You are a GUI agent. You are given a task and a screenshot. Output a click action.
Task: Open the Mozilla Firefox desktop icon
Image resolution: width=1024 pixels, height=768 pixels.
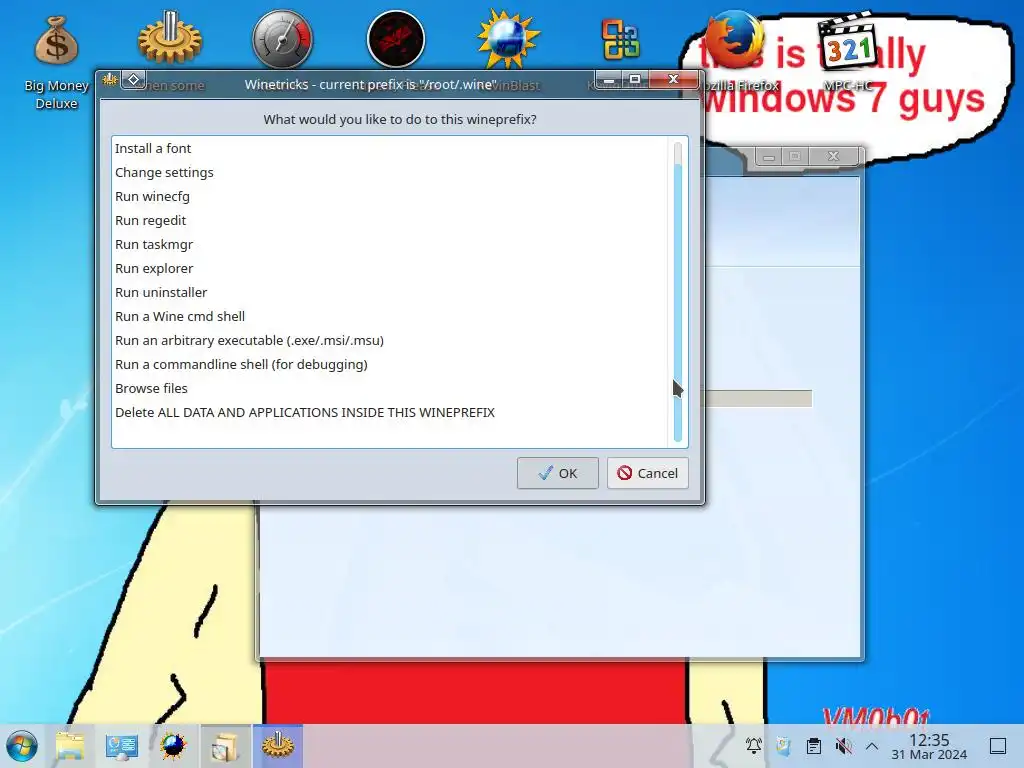pos(734,39)
